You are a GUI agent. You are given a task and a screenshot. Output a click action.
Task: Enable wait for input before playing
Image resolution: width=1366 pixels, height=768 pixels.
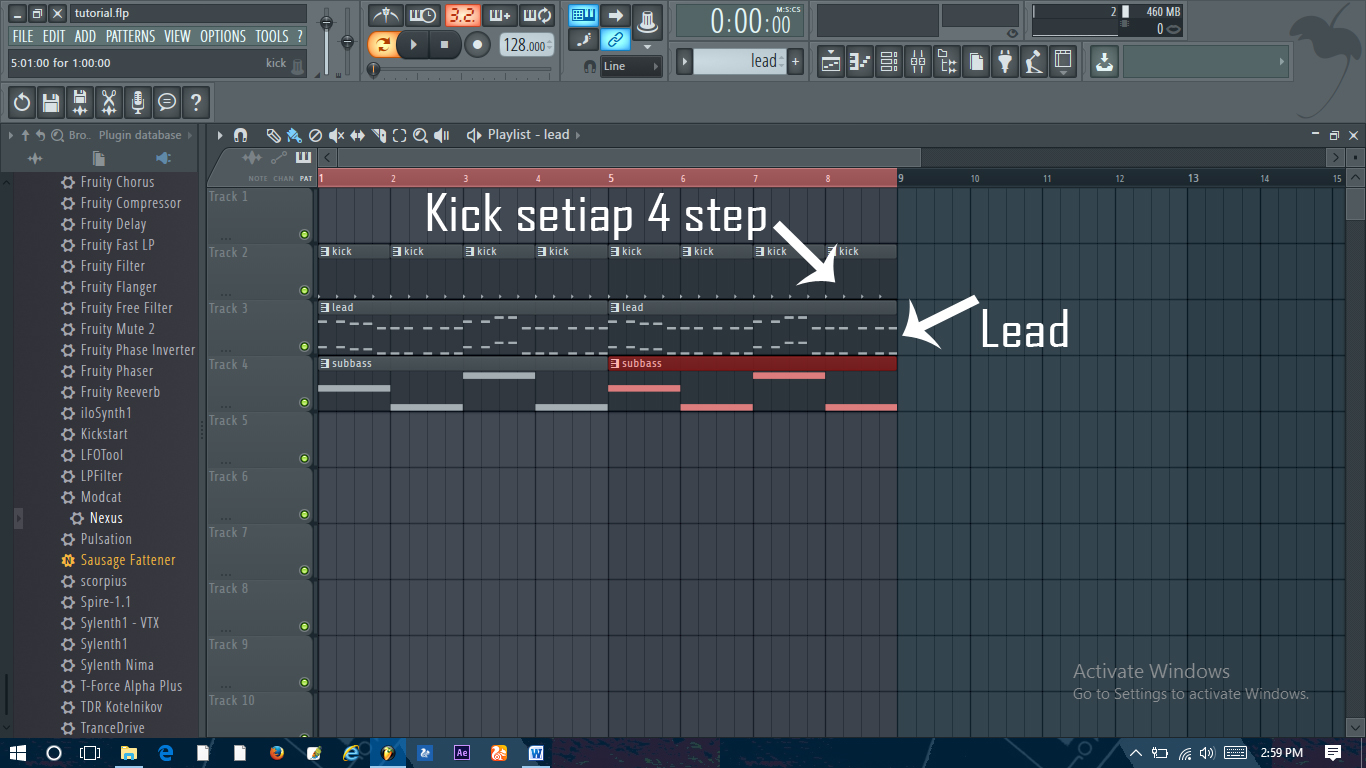423,15
